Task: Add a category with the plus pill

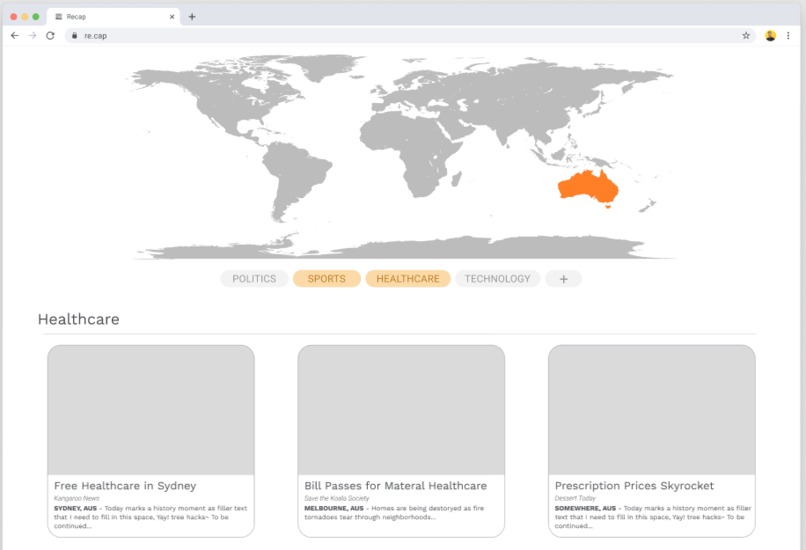Action: click(563, 279)
